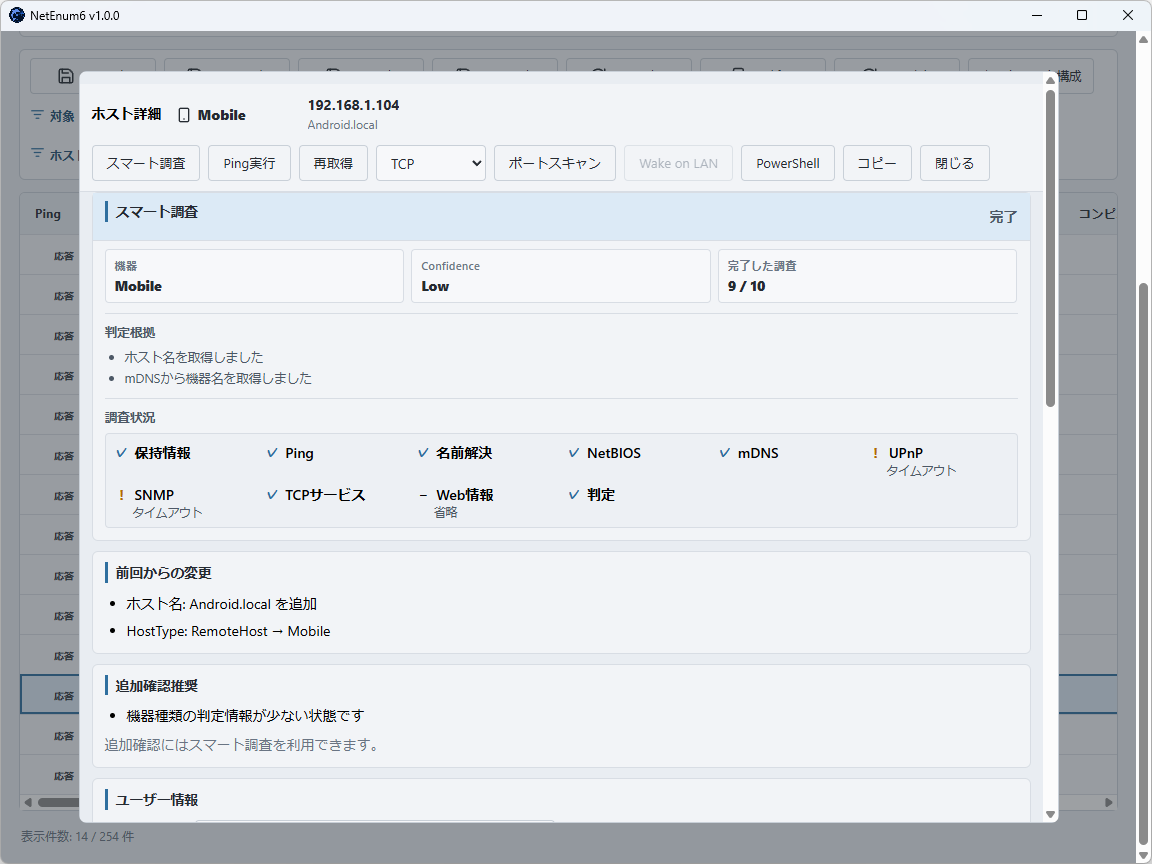Click the 省略 note under Web情報
1152x864 pixels.
(x=445, y=513)
